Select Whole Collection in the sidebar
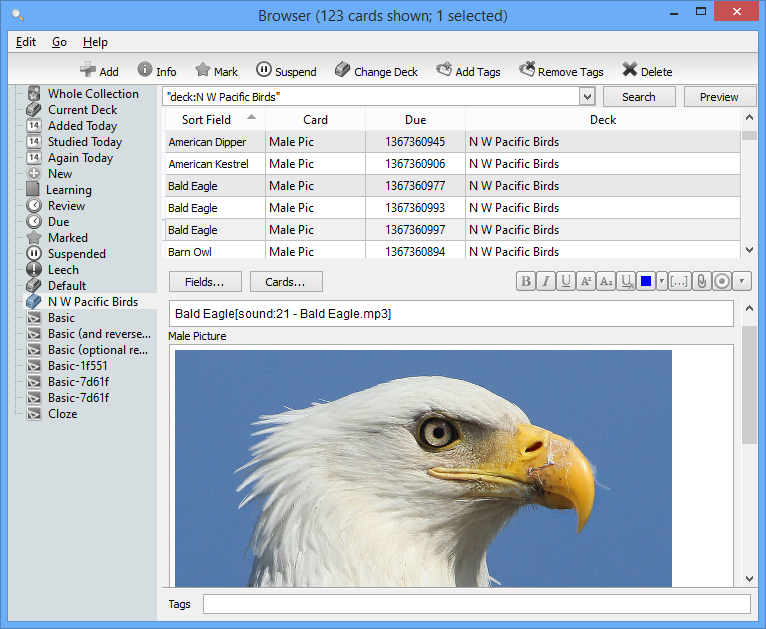The height and width of the screenshot is (629, 766). pyautogui.click(x=83, y=93)
